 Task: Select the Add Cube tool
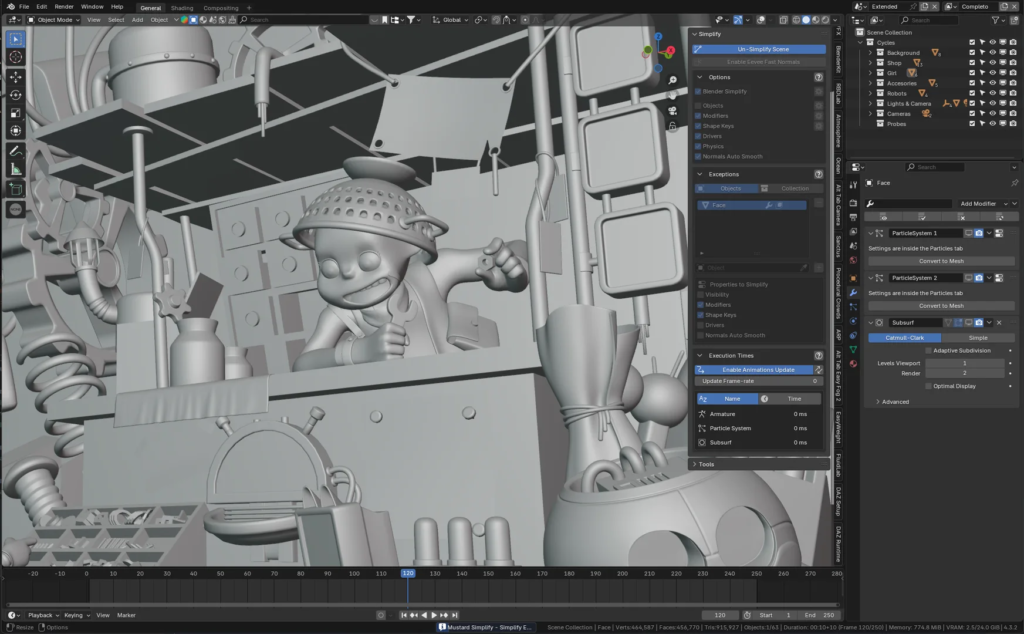point(16,189)
